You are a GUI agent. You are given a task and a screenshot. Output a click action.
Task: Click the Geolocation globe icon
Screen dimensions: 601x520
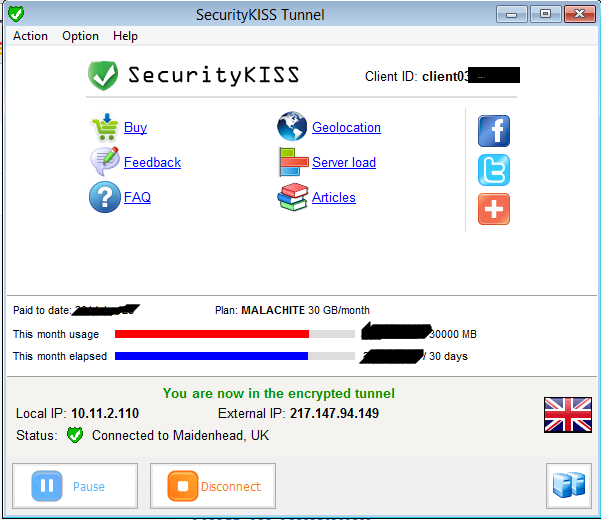[x=292, y=126]
